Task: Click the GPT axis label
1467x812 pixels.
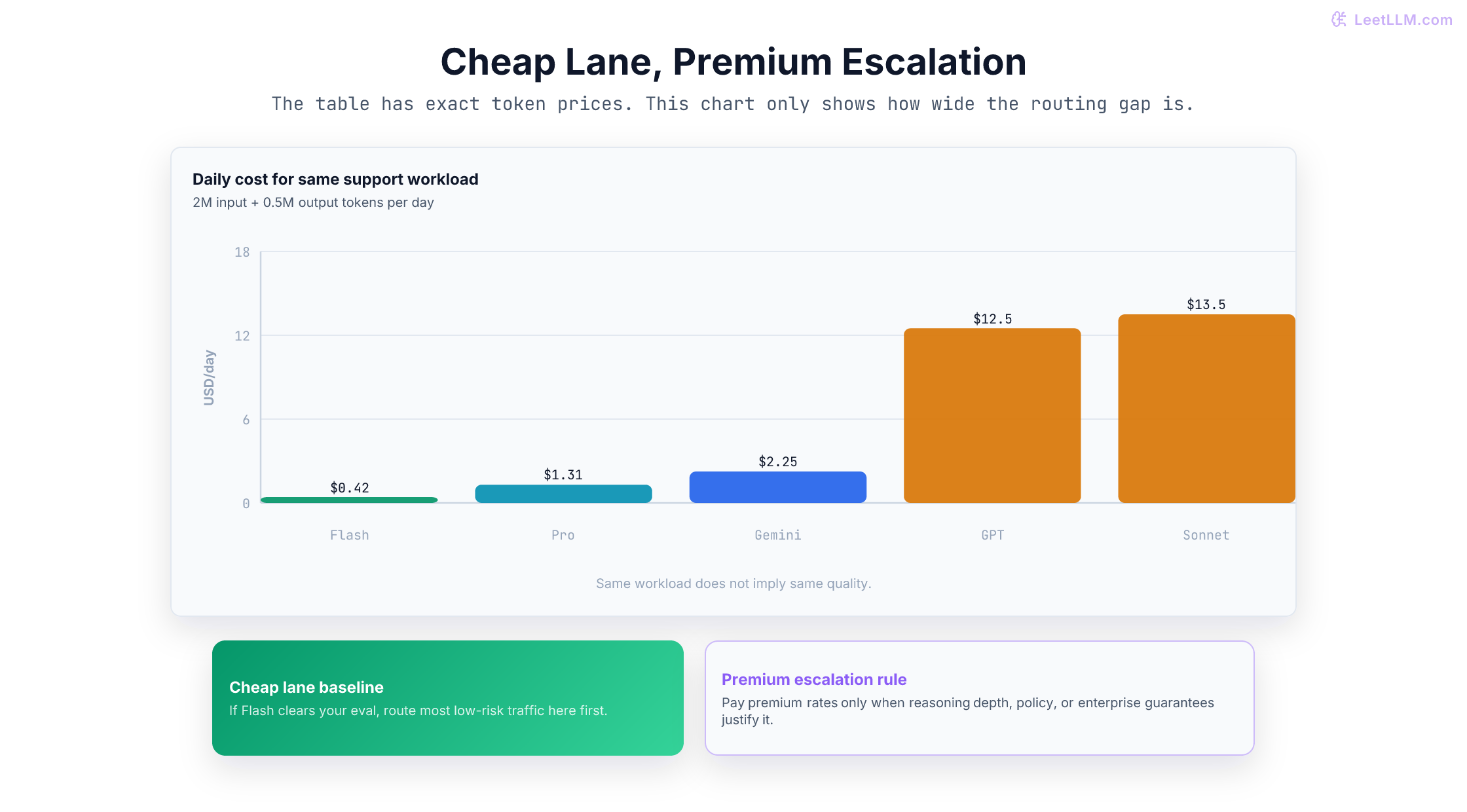Action: 993,535
